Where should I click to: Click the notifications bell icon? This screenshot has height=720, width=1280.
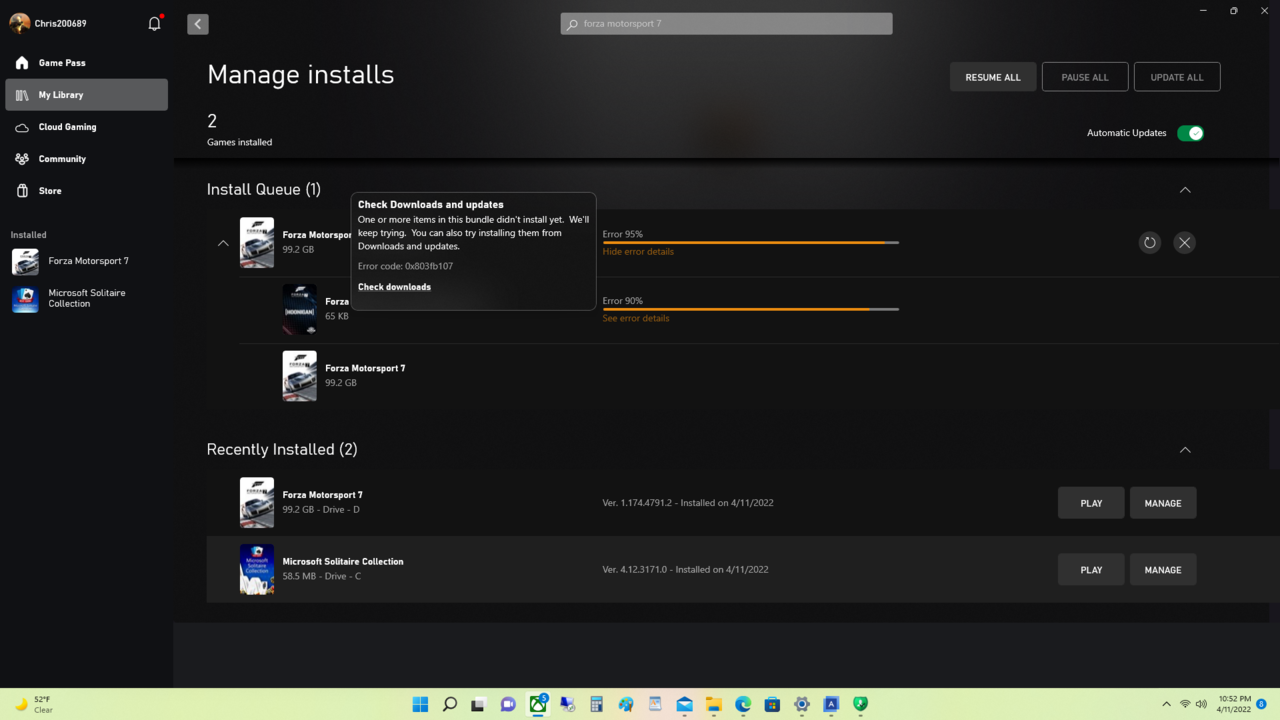(x=154, y=23)
